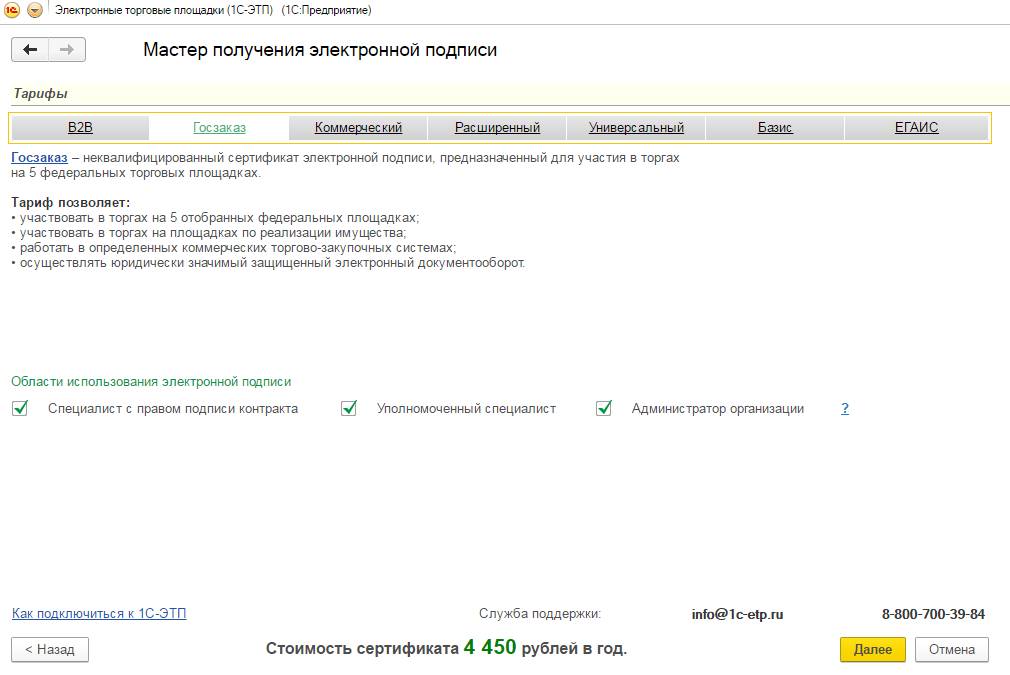Click the Тариф позволяет heading
Screen dimensions: 1010x675
70,202
